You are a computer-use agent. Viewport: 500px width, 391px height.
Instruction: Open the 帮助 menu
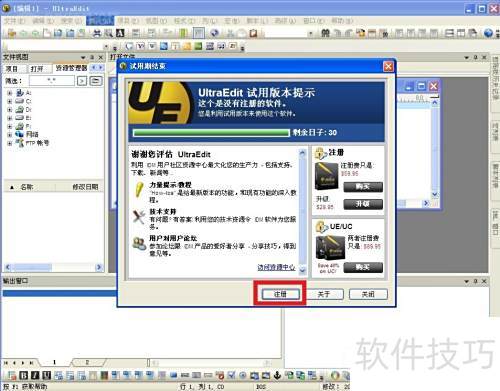click(342, 21)
